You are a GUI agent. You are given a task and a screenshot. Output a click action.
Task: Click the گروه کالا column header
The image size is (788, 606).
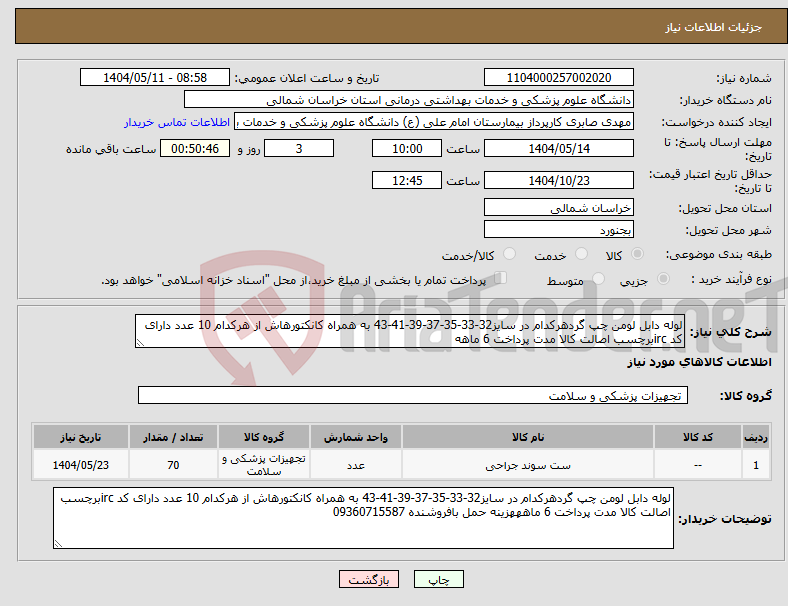click(x=264, y=437)
